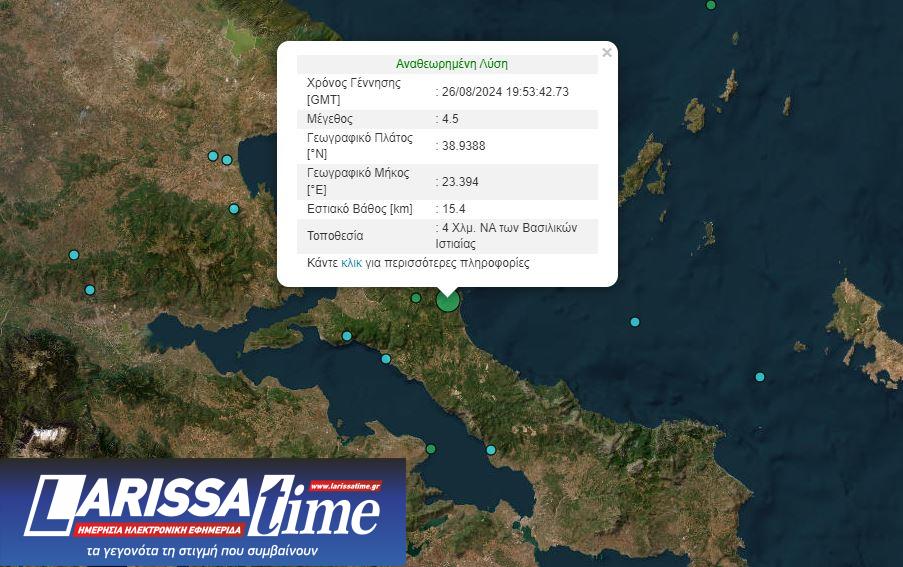903x567 pixels.
Task: Close the earthquake info popup
Action: tap(606, 53)
